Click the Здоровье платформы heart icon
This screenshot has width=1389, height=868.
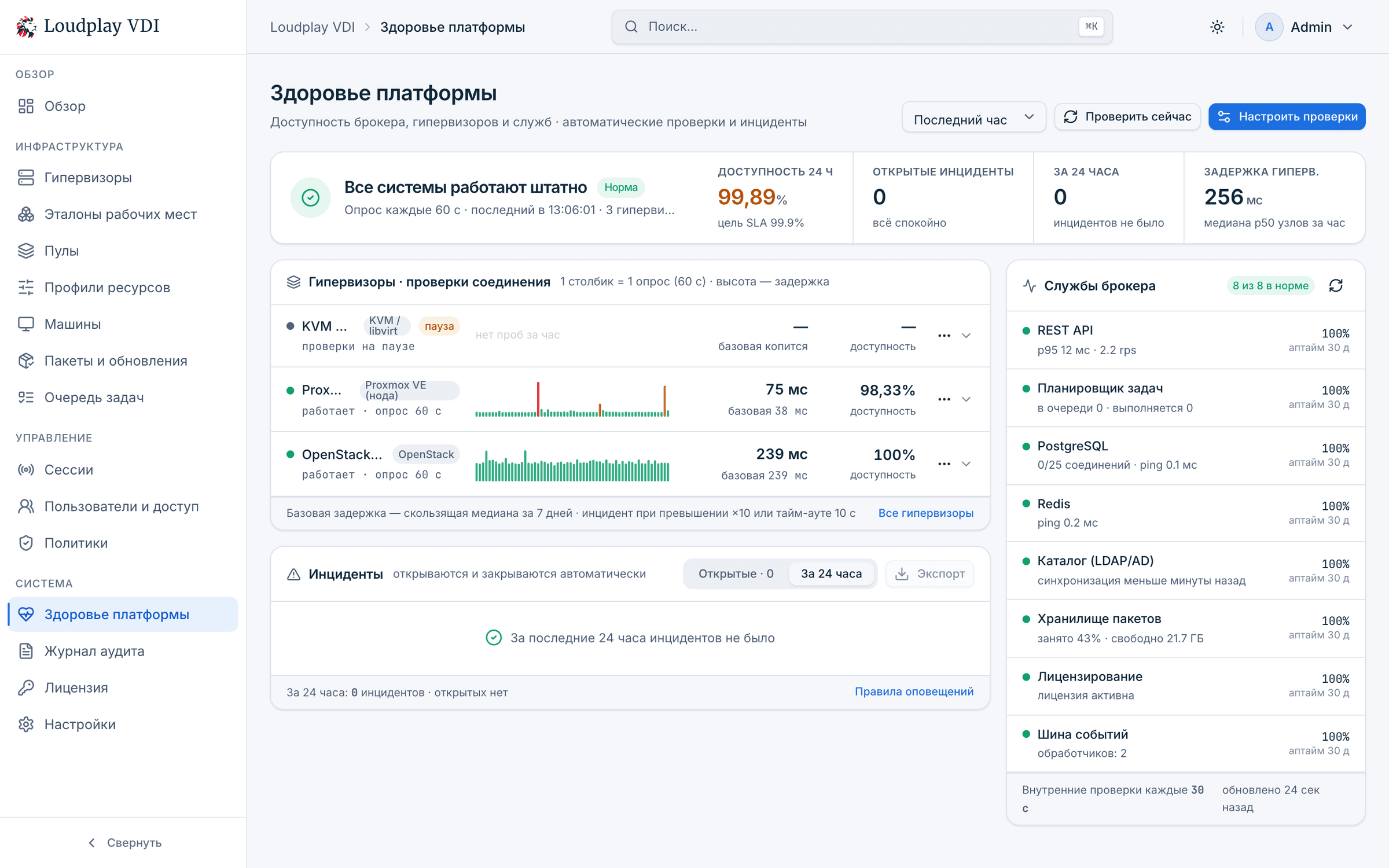click(26, 615)
